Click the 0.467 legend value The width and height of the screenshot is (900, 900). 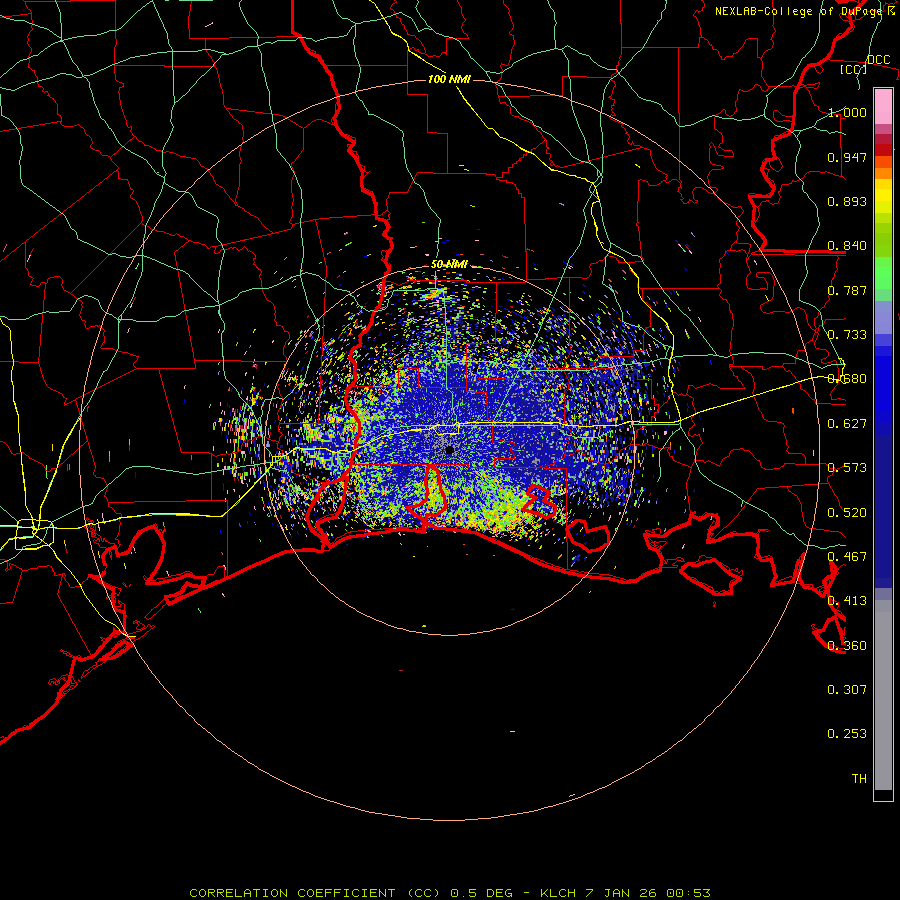847,556
